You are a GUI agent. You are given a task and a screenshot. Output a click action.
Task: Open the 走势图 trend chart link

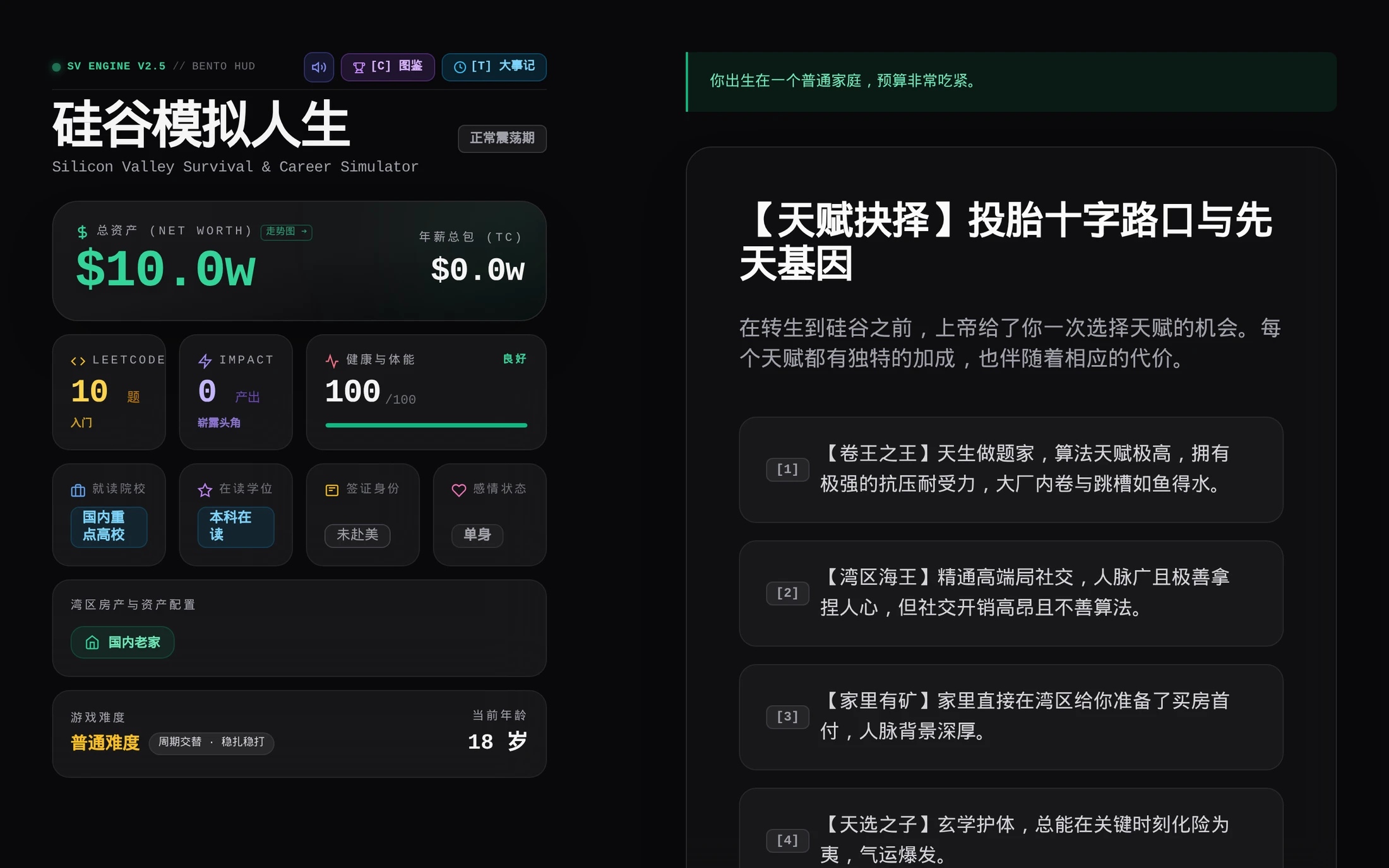point(287,232)
